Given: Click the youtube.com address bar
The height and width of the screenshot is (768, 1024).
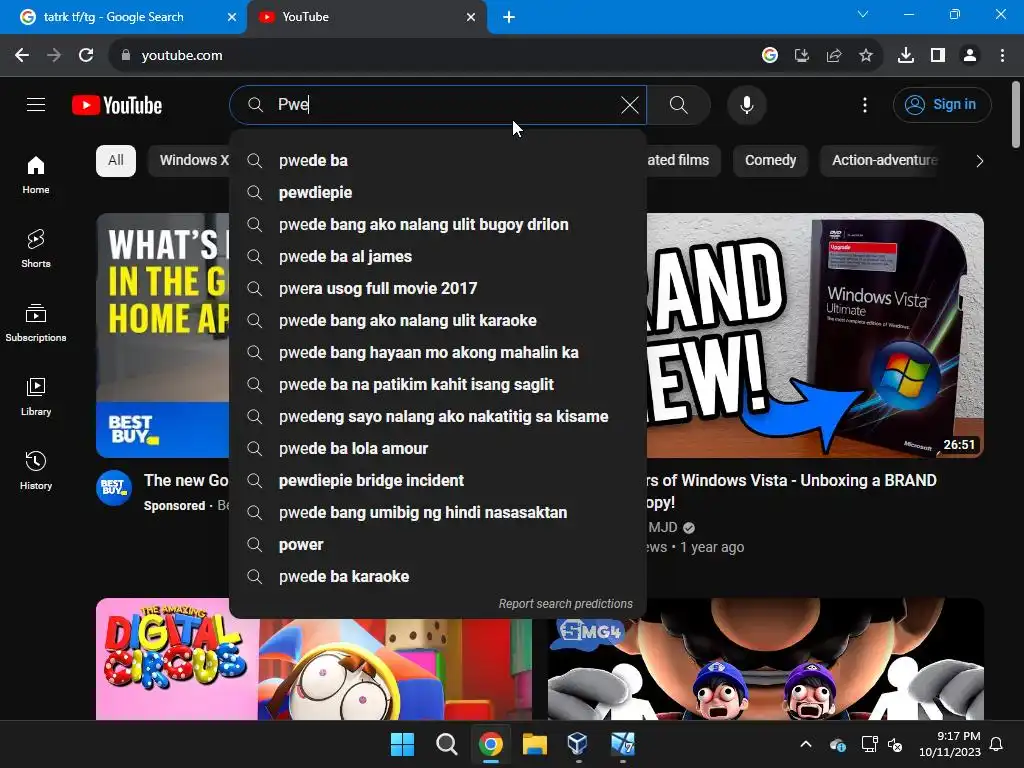Looking at the screenshot, I should coord(431,56).
